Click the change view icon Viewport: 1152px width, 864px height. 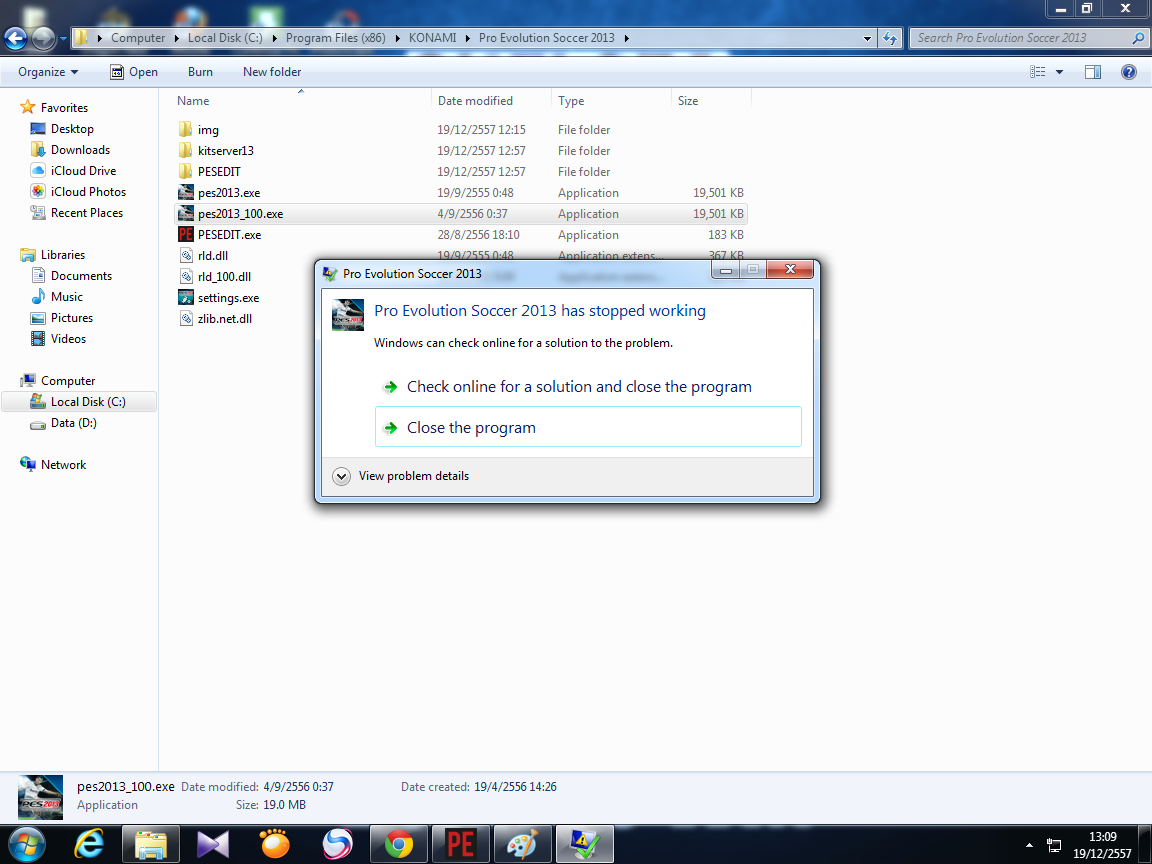(x=1037, y=72)
